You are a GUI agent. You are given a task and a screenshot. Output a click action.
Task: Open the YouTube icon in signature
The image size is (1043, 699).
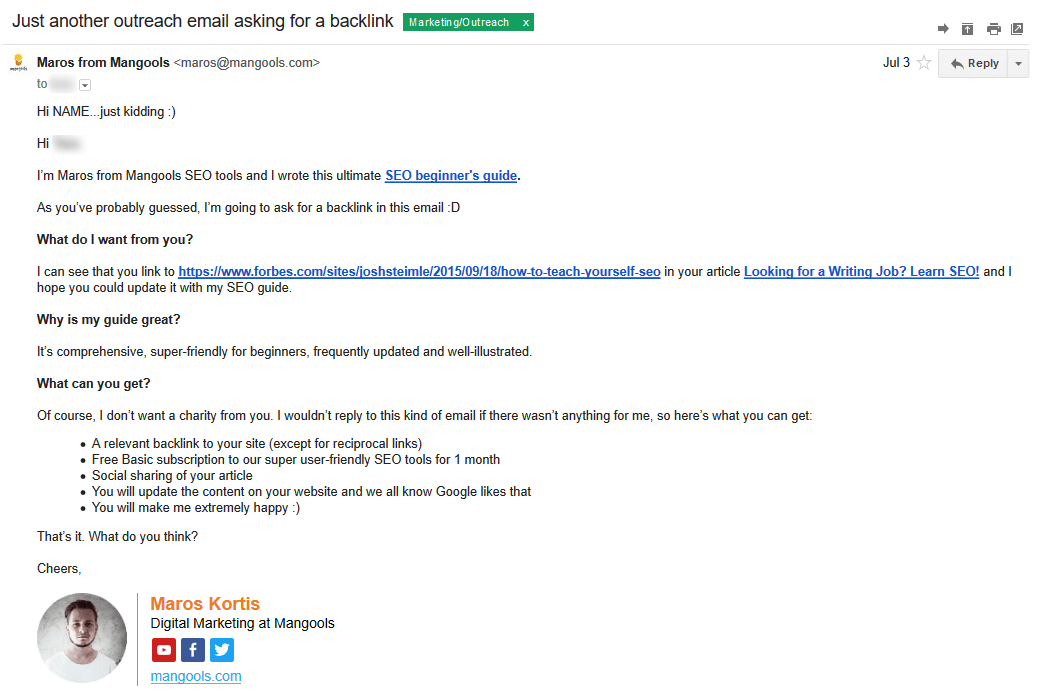[164, 650]
